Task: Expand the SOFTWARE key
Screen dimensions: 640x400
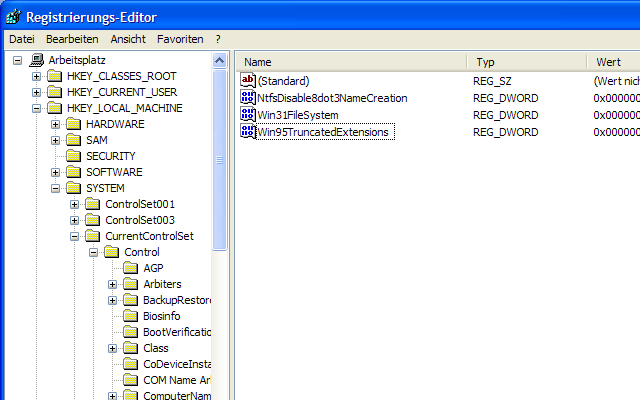Action: pyautogui.click(x=56, y=172)
